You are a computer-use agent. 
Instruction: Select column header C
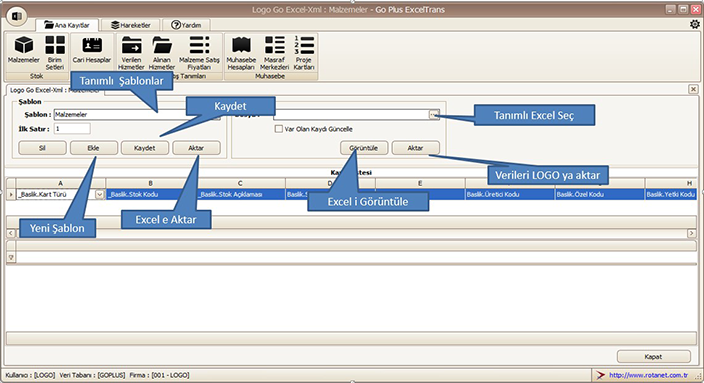click(x=240, y=183)
